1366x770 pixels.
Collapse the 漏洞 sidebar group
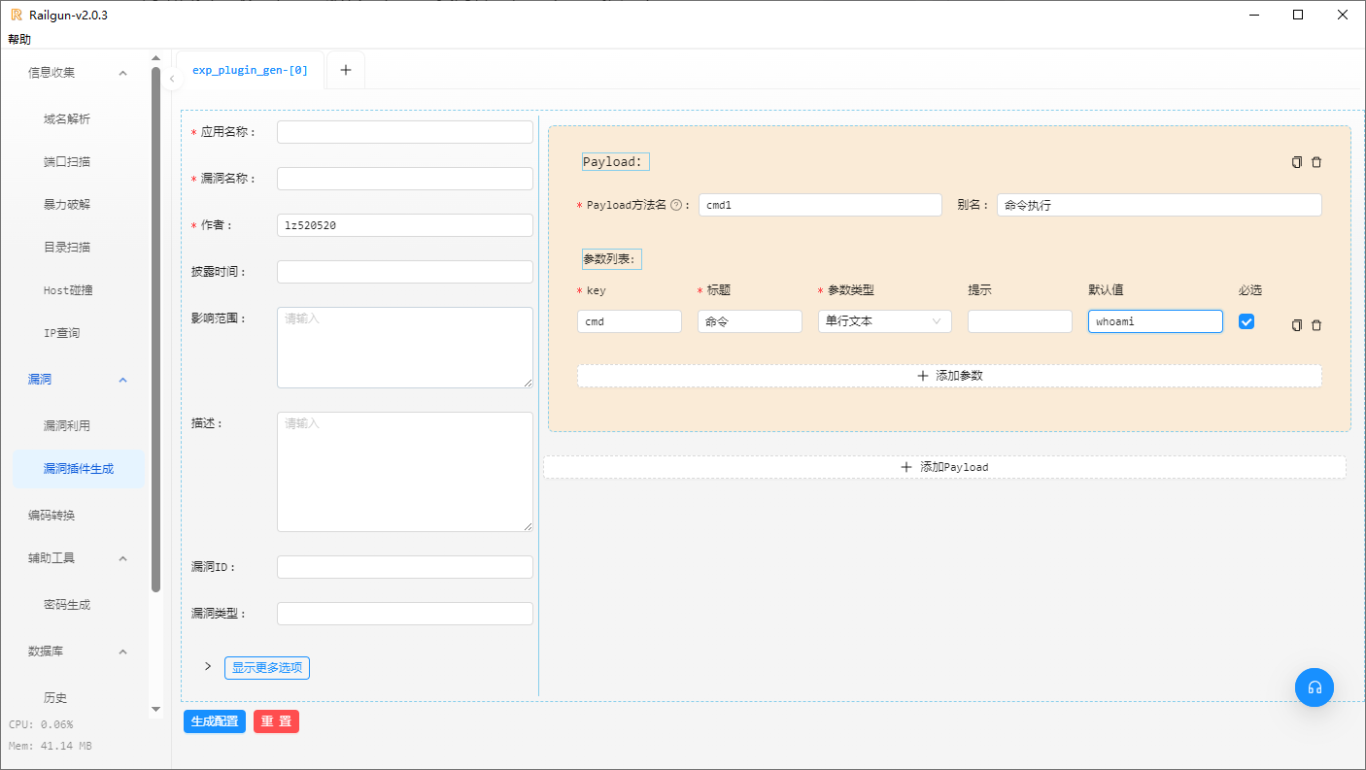(x=123, y=380)
